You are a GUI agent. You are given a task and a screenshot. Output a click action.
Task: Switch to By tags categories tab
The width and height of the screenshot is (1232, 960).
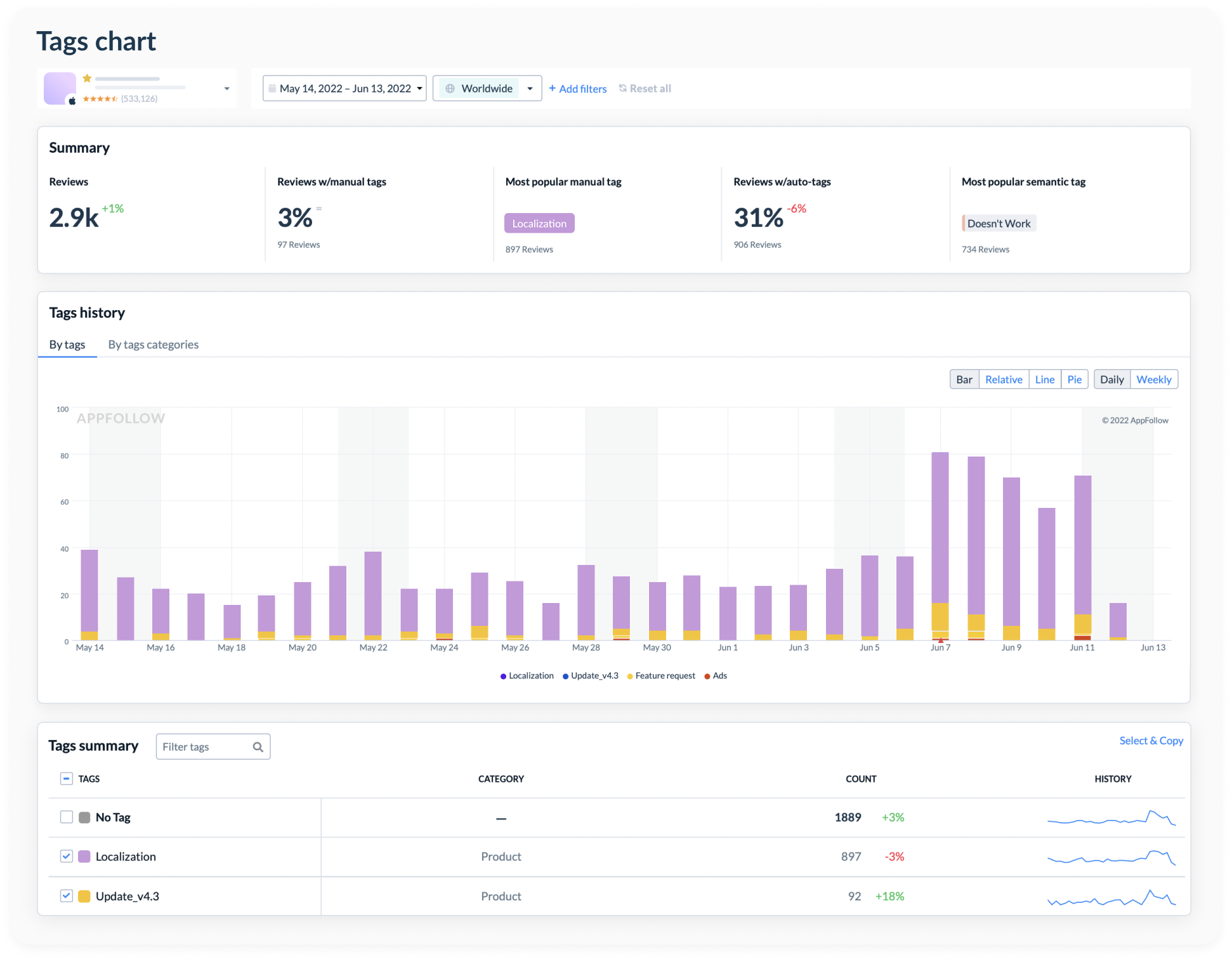[x=153, y=344]
